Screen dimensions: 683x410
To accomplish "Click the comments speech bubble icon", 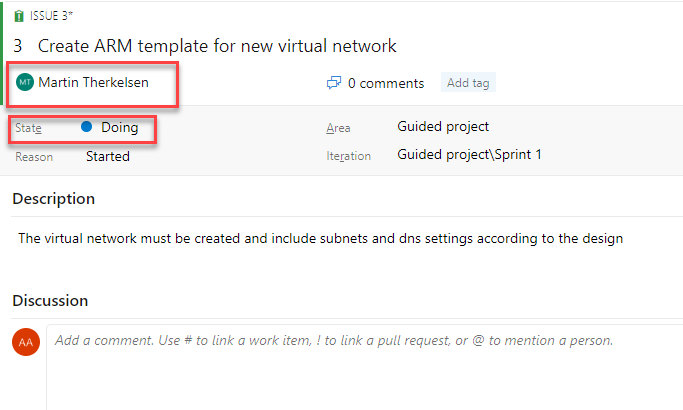I will tap(334, 83).
